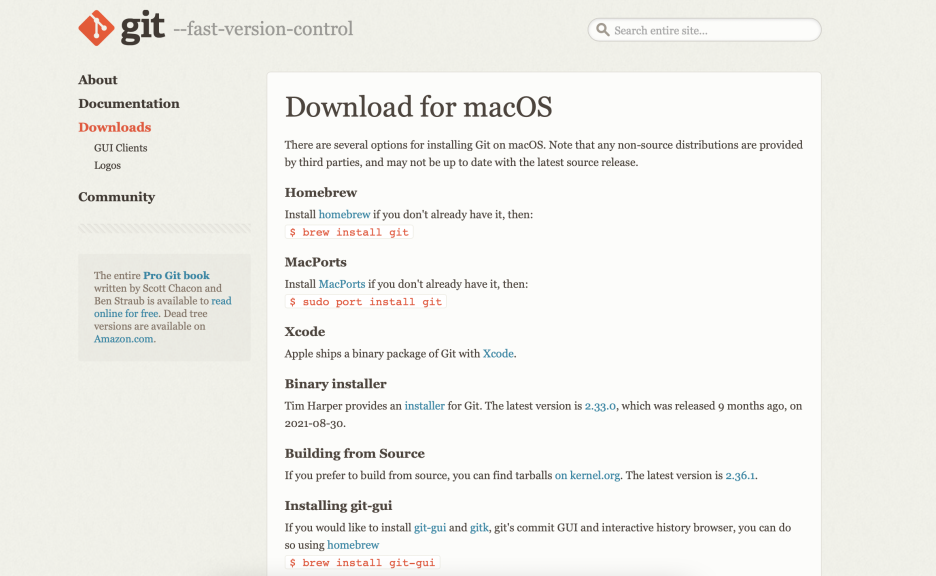Open the About section
This screenshot has height=576, width=936.
point(98,80)
